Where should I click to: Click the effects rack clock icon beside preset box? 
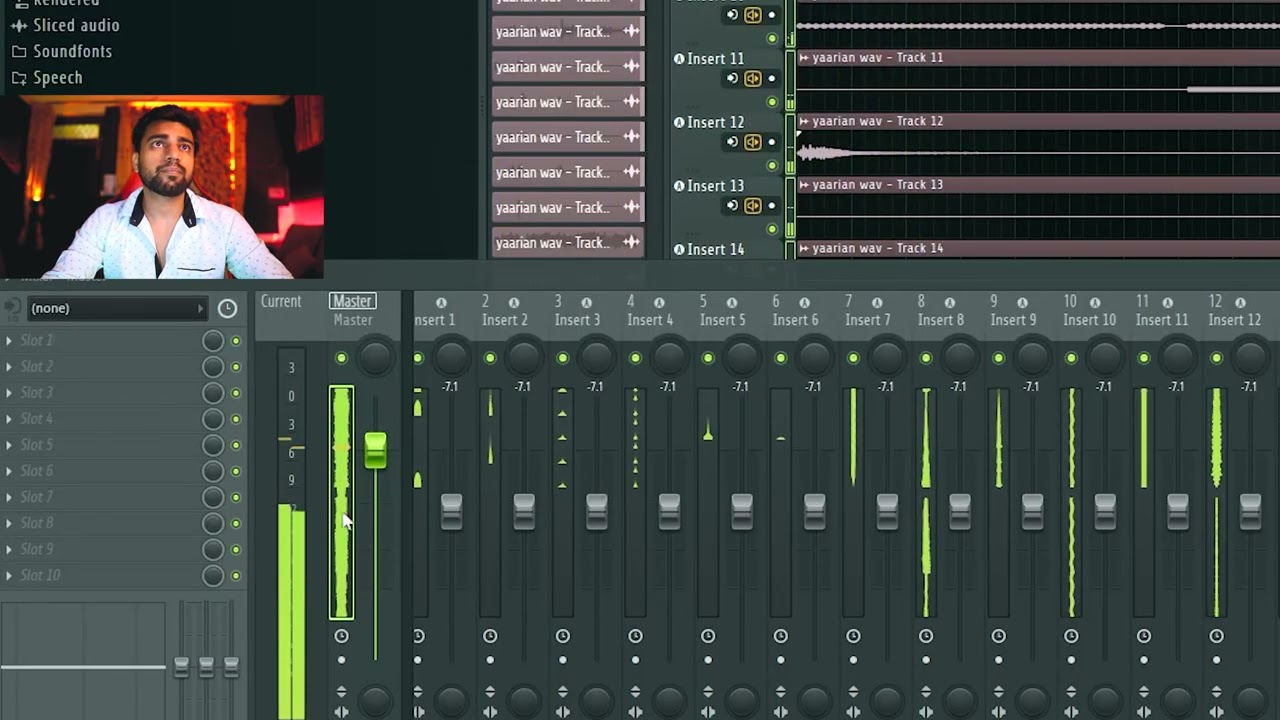point(227,308)
